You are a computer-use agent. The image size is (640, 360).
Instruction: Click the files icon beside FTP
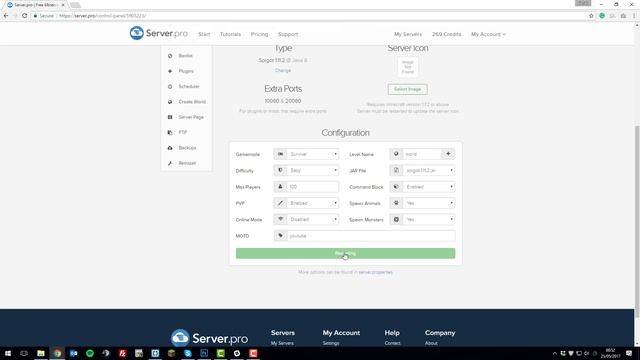coord(170,132)
